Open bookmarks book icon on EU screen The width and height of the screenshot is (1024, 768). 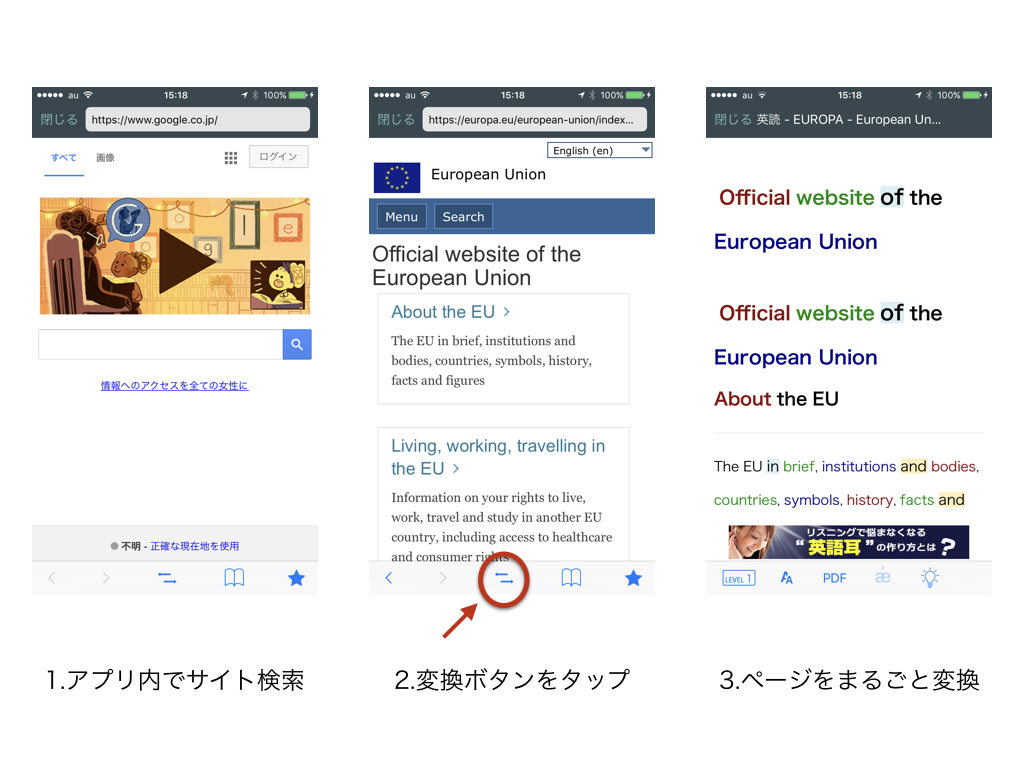(571, 577)
